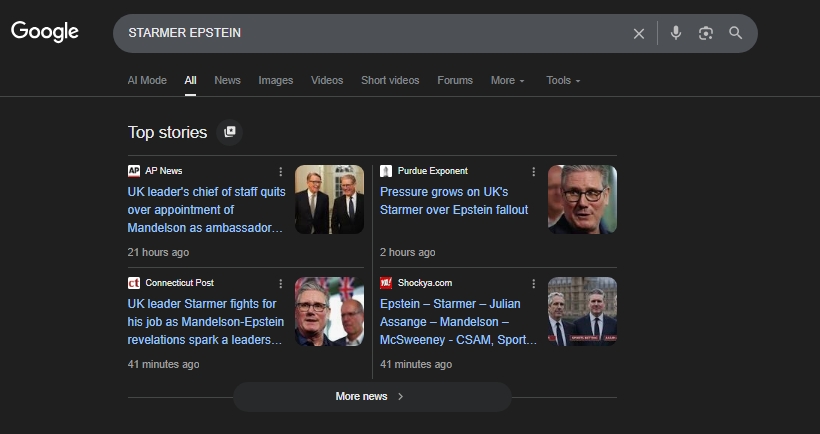Open 'UK leader's chief of staff quits' article
The width and height of the screenshot is (820, 434).
click(x=206, y=209)
